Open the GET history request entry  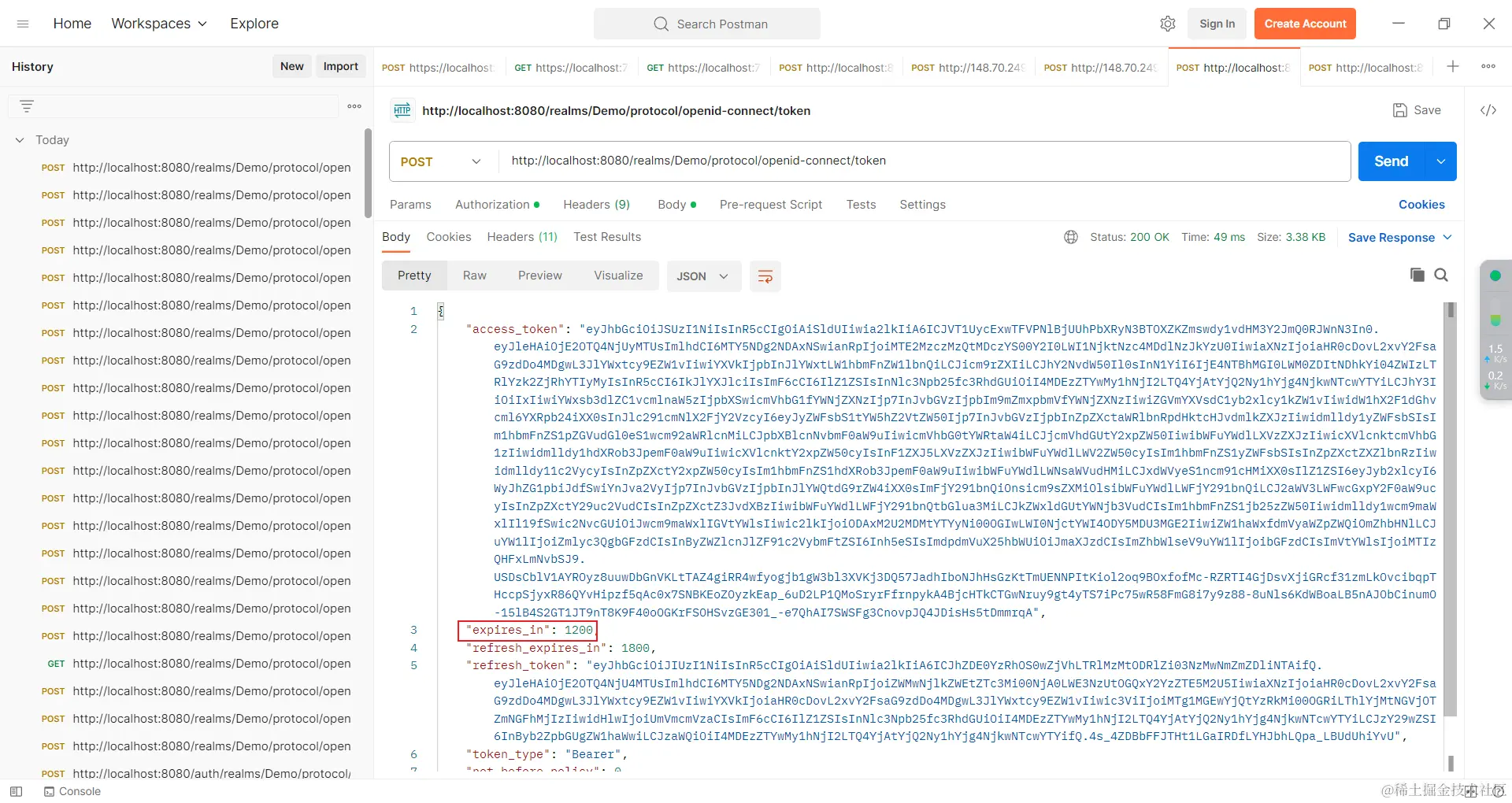[x=197, y=664]
